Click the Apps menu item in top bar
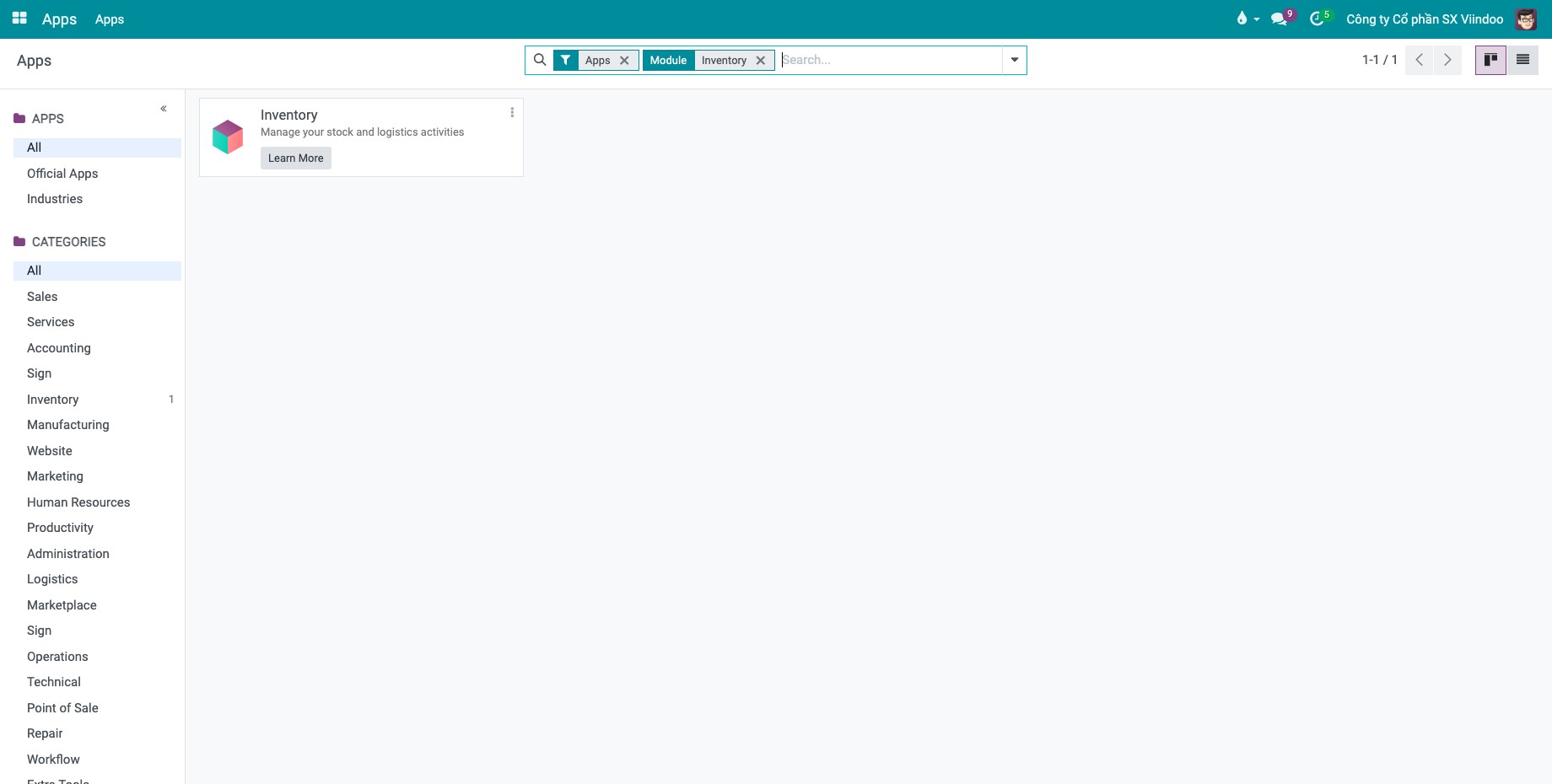This screenshot has height=784, width=1552. click(110, 19)
